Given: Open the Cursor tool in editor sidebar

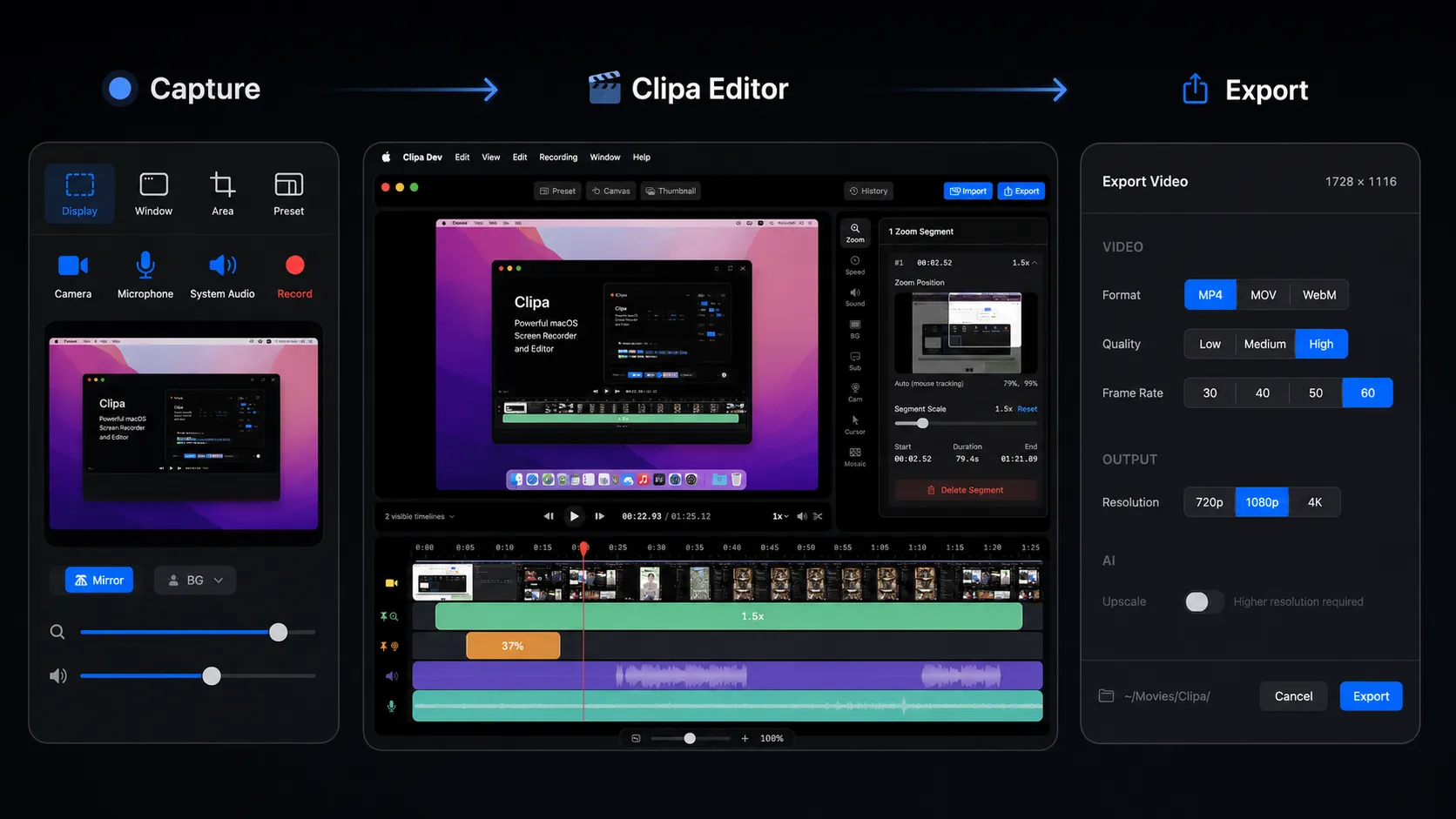Looking at the screenshot, I should 855,425.
